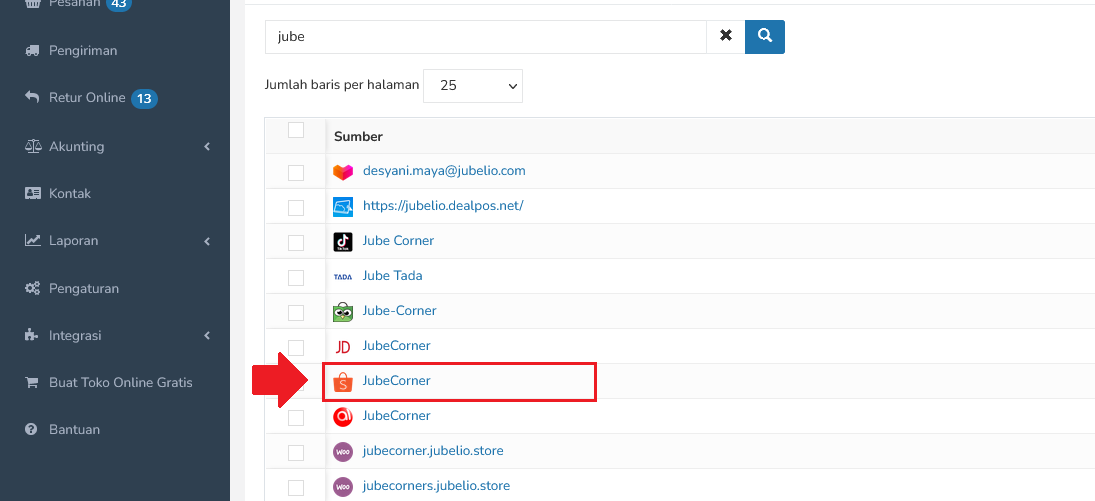1095x501 pixels.
Task: Open the jubecorner.jubelio.store link
Action: point(433,451)
